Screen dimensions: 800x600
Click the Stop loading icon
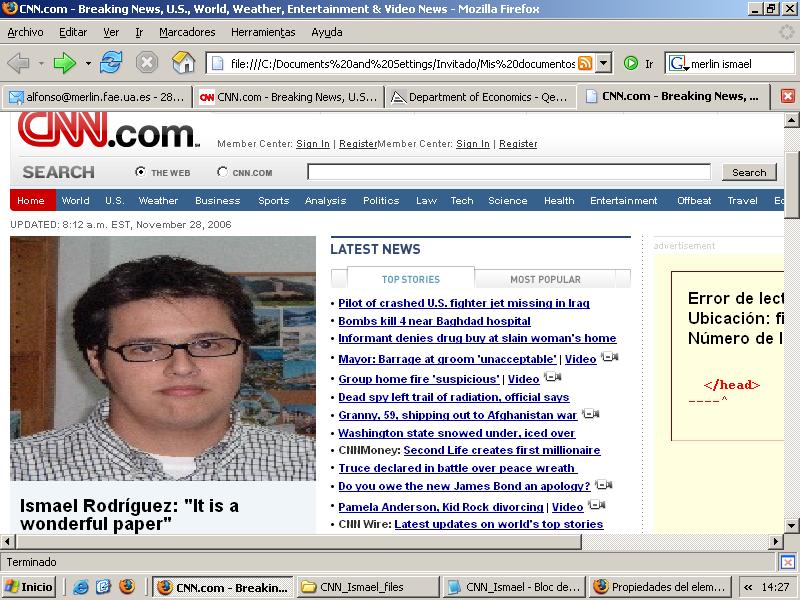click(x=147, y=63)
